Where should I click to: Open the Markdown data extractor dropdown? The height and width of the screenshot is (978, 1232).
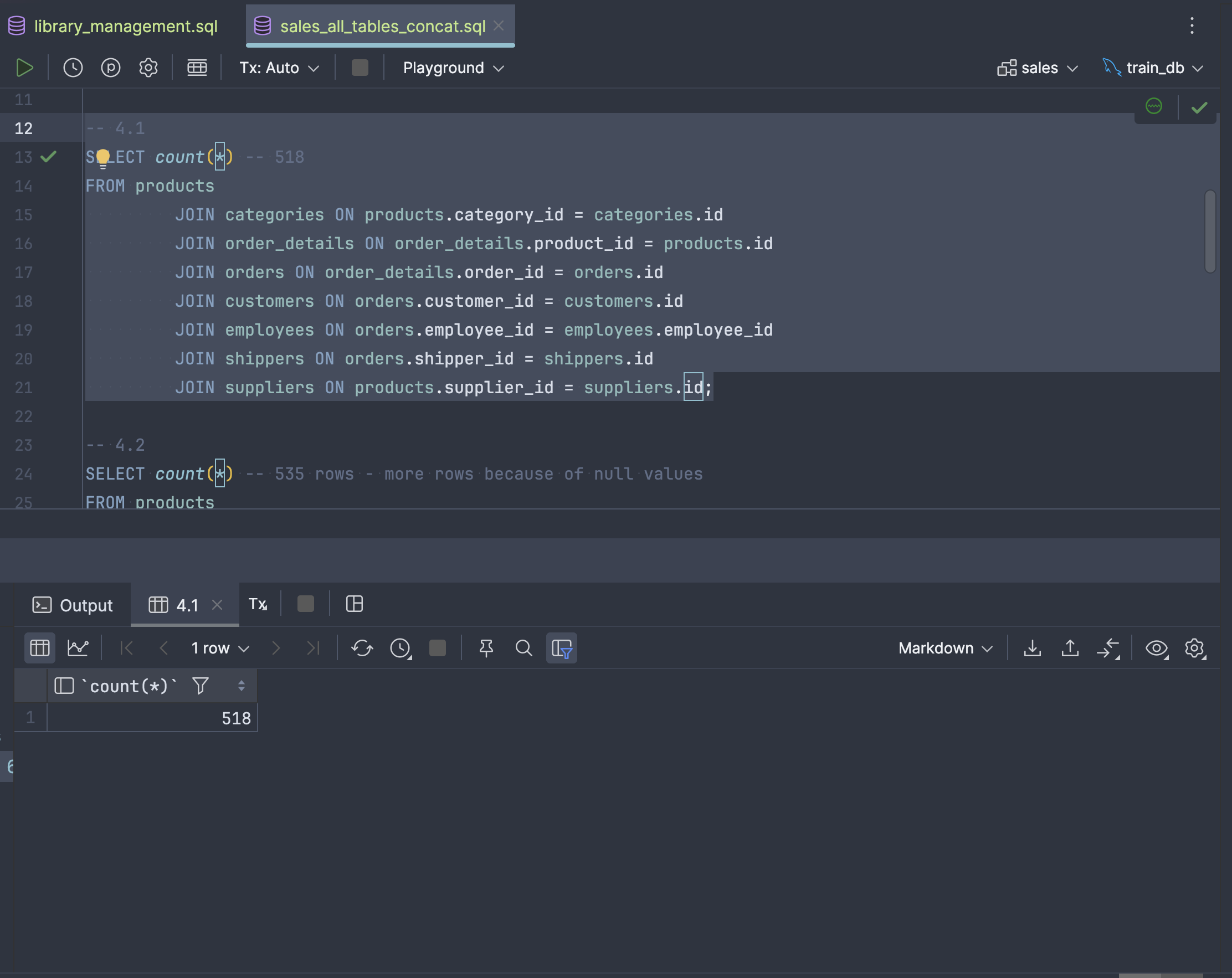[945, 648]
